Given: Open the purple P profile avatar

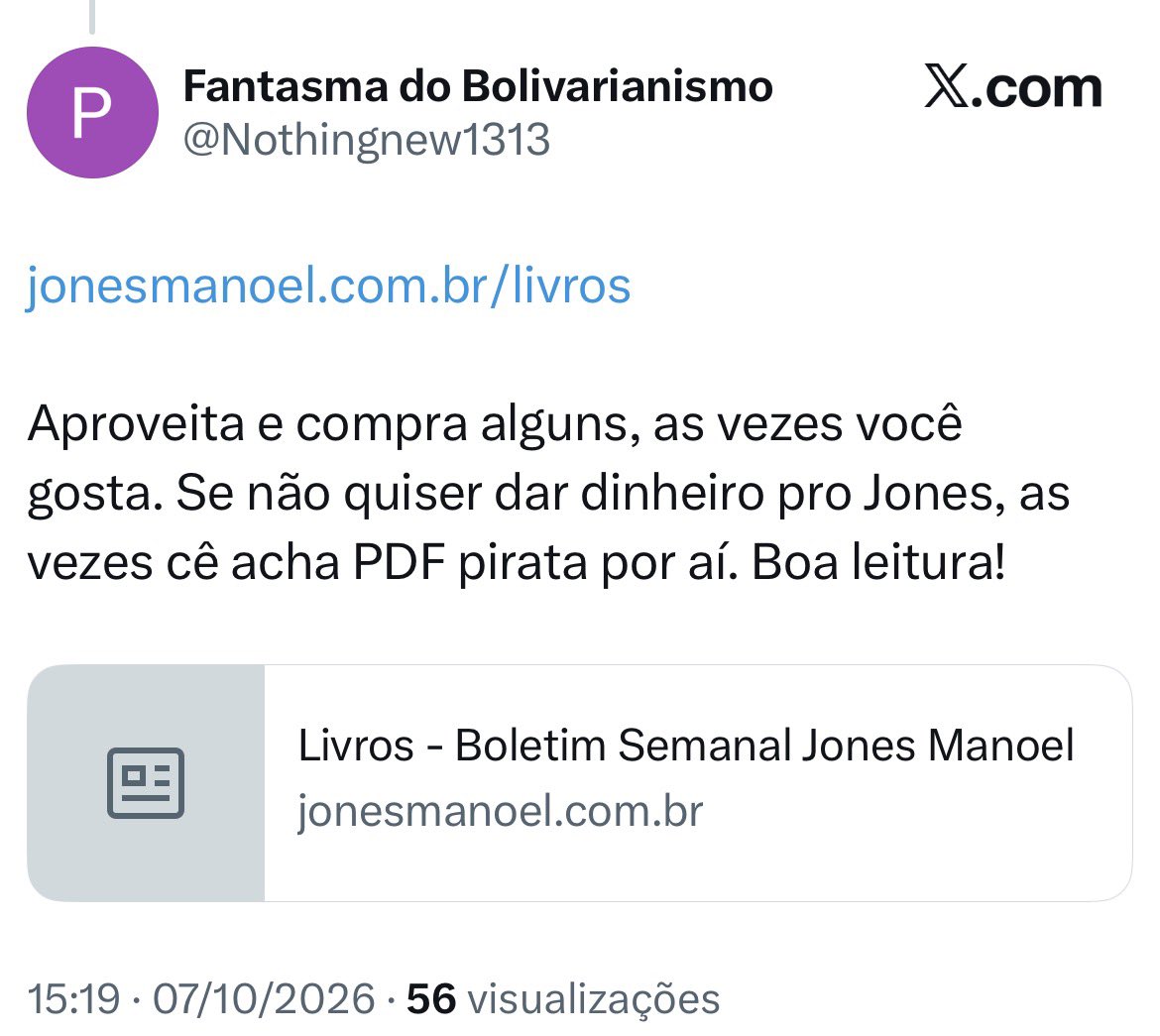Looking at the screenshot, I should [92, 112].
